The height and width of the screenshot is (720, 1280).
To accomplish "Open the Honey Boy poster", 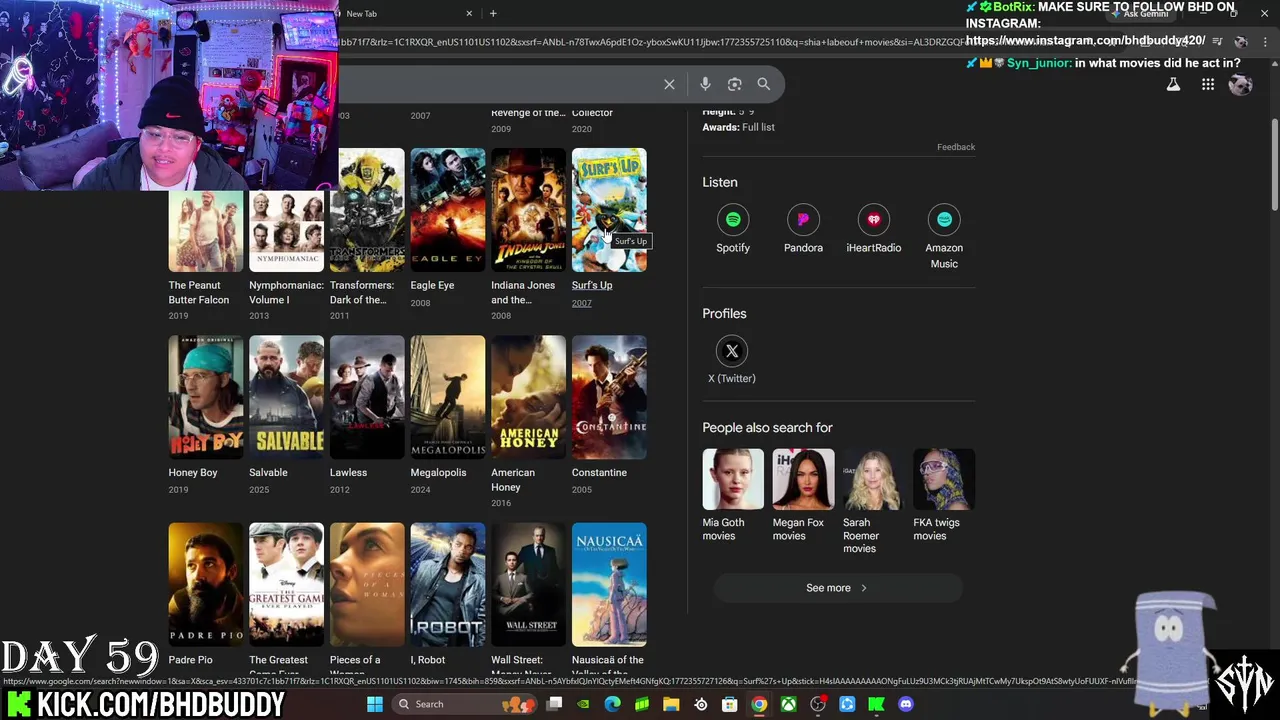I will pos(206,397).
